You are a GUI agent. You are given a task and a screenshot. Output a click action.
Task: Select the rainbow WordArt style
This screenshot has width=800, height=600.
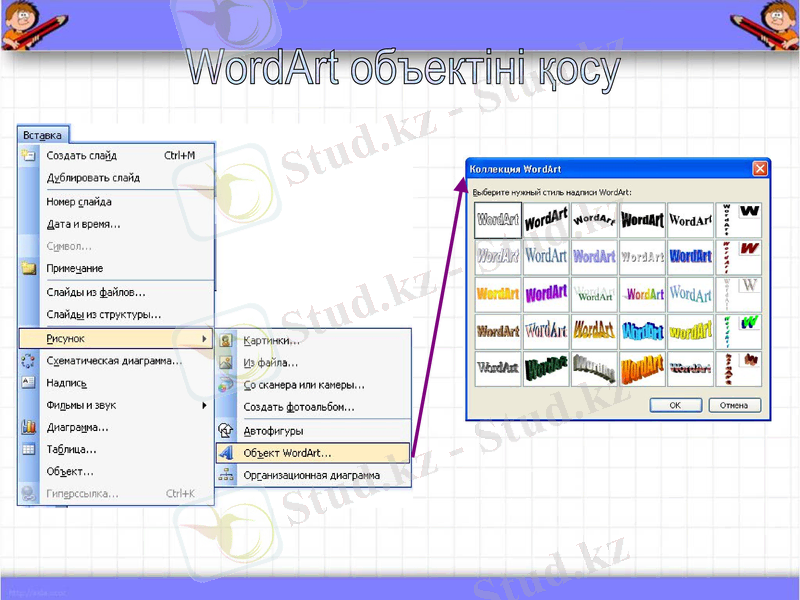tap(642, 293)
